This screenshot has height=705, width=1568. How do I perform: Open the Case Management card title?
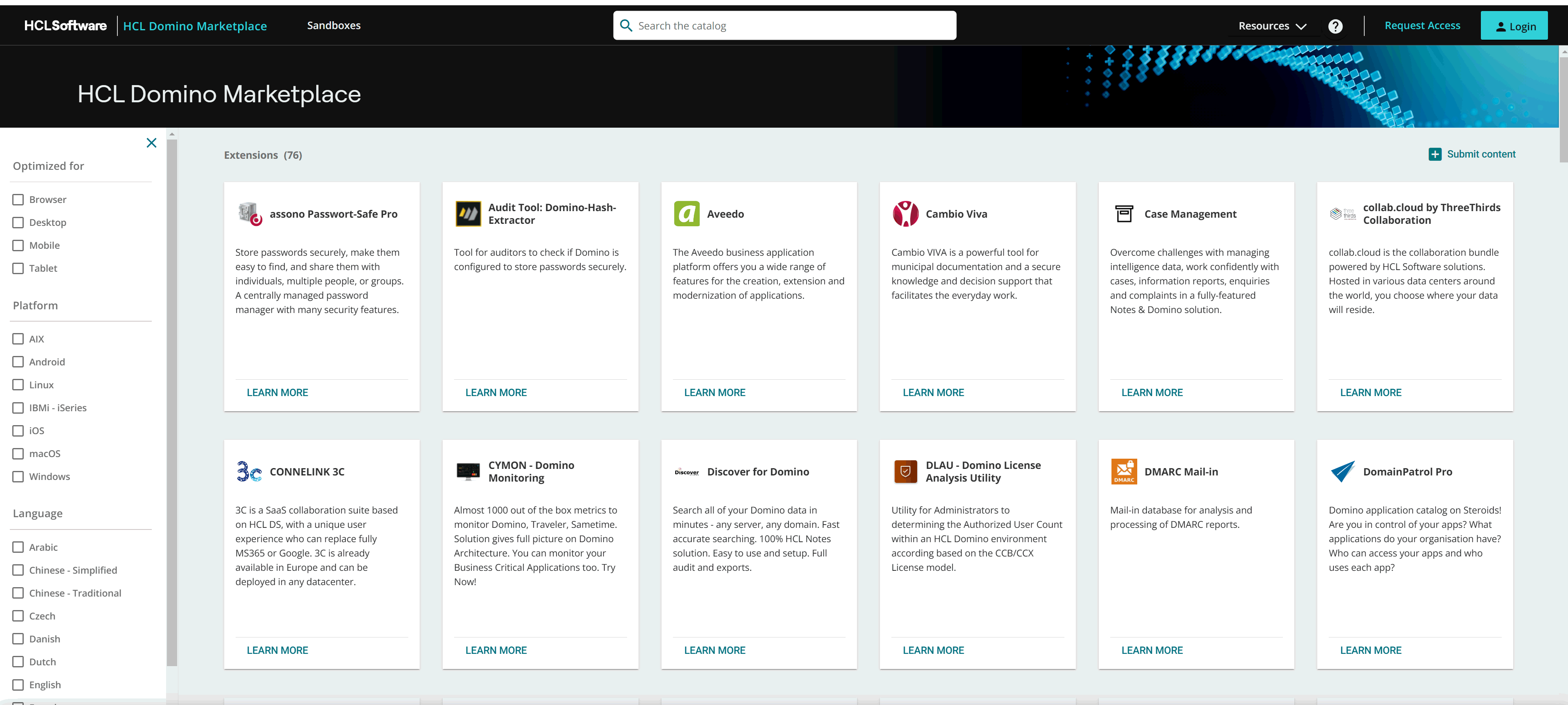1190,214
